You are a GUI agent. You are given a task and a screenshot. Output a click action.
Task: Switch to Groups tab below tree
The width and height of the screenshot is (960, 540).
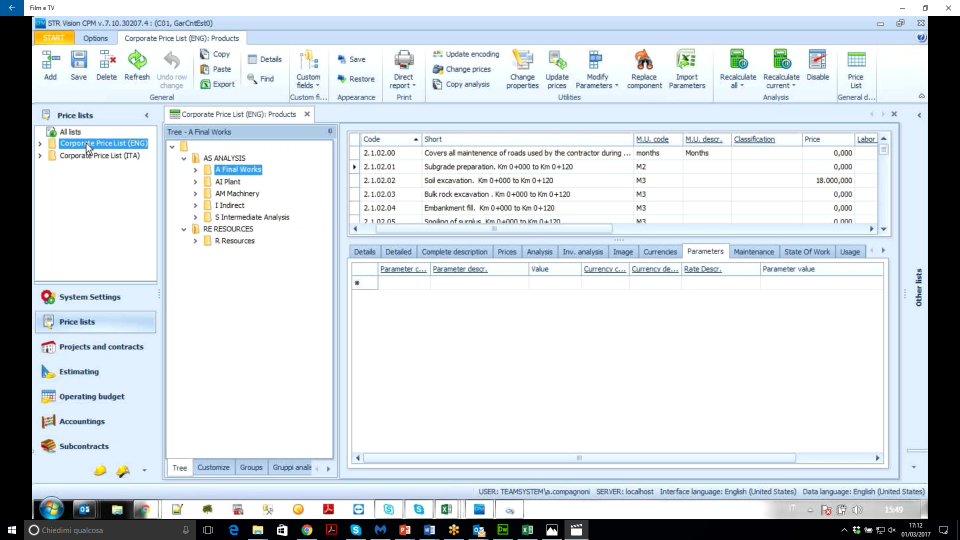tap(251, 467)
